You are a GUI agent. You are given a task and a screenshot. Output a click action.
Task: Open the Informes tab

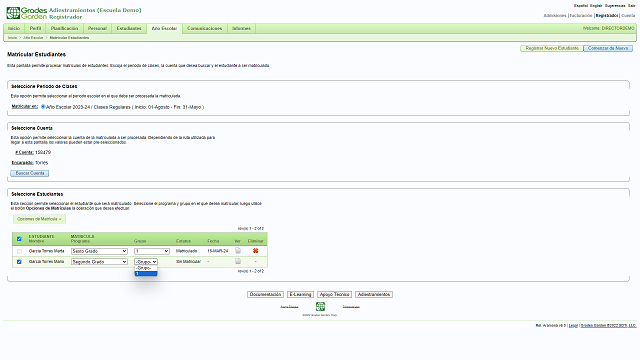(241, 28)
